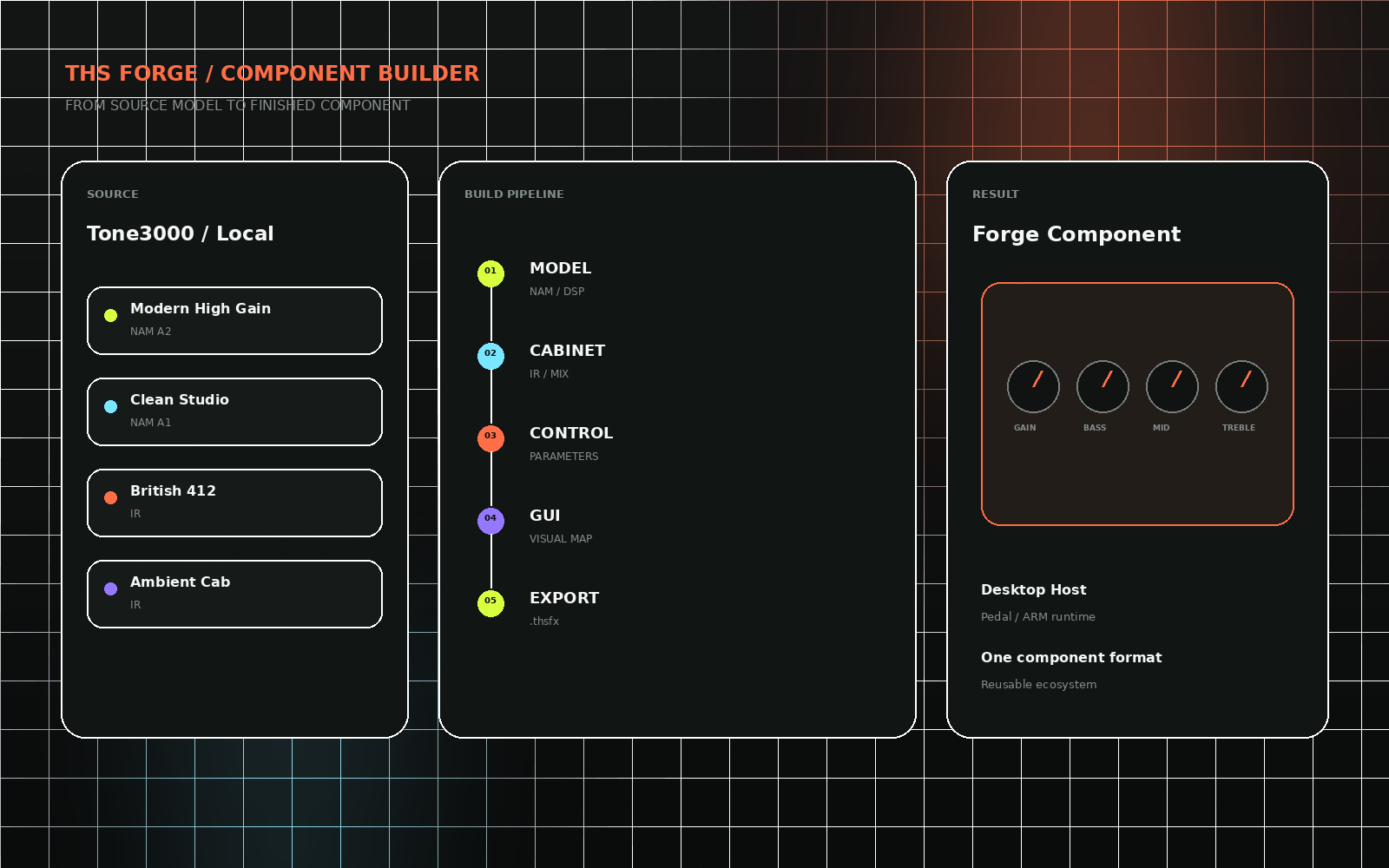Click the THS FORGE / COMPONENT BUILDER header
The height and width of the screenshot is (868, 1389).
pos(272,74)
